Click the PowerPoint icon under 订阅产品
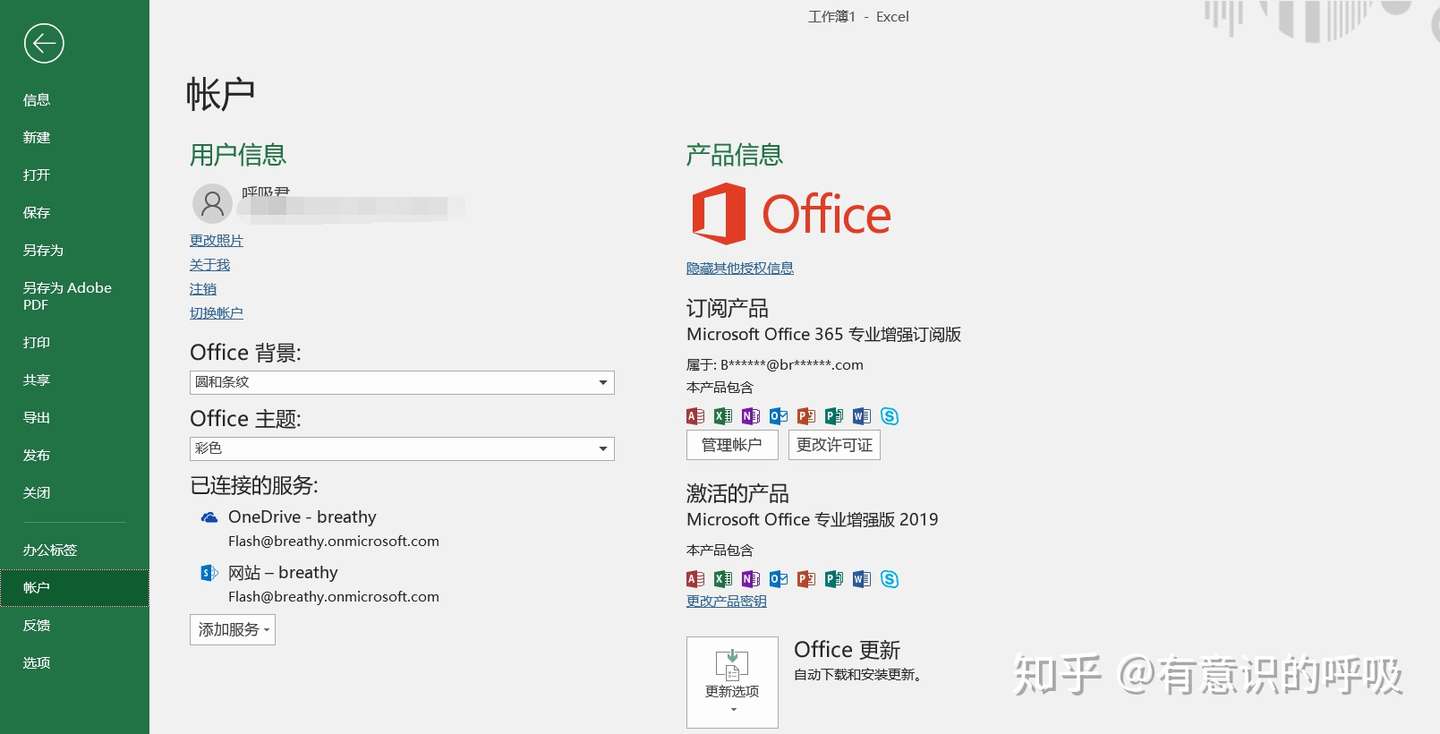The height and width of the screenshot is (734, 1440). pos(806,416)
